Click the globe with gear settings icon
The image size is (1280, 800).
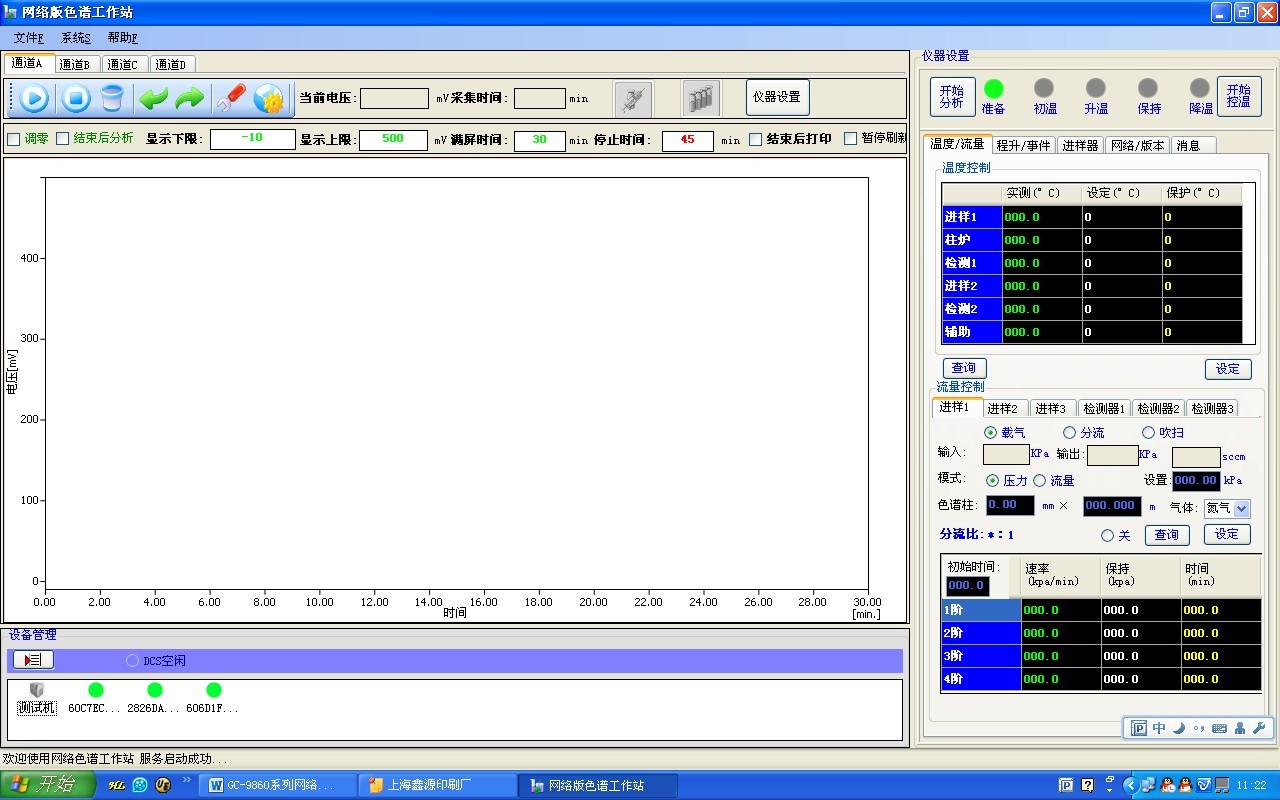click(268, 98)
